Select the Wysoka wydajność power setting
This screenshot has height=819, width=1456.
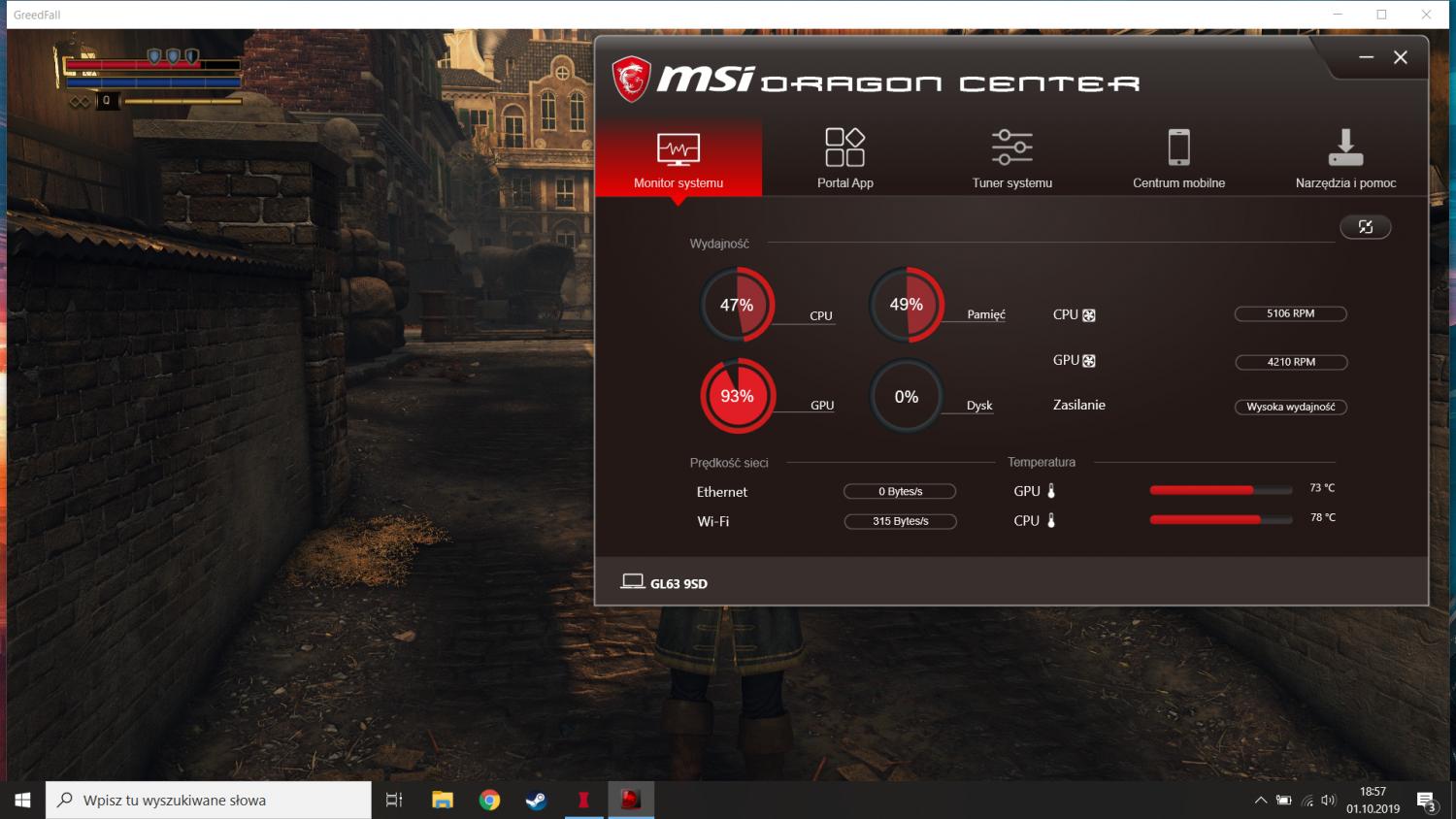click(1290, 407)
